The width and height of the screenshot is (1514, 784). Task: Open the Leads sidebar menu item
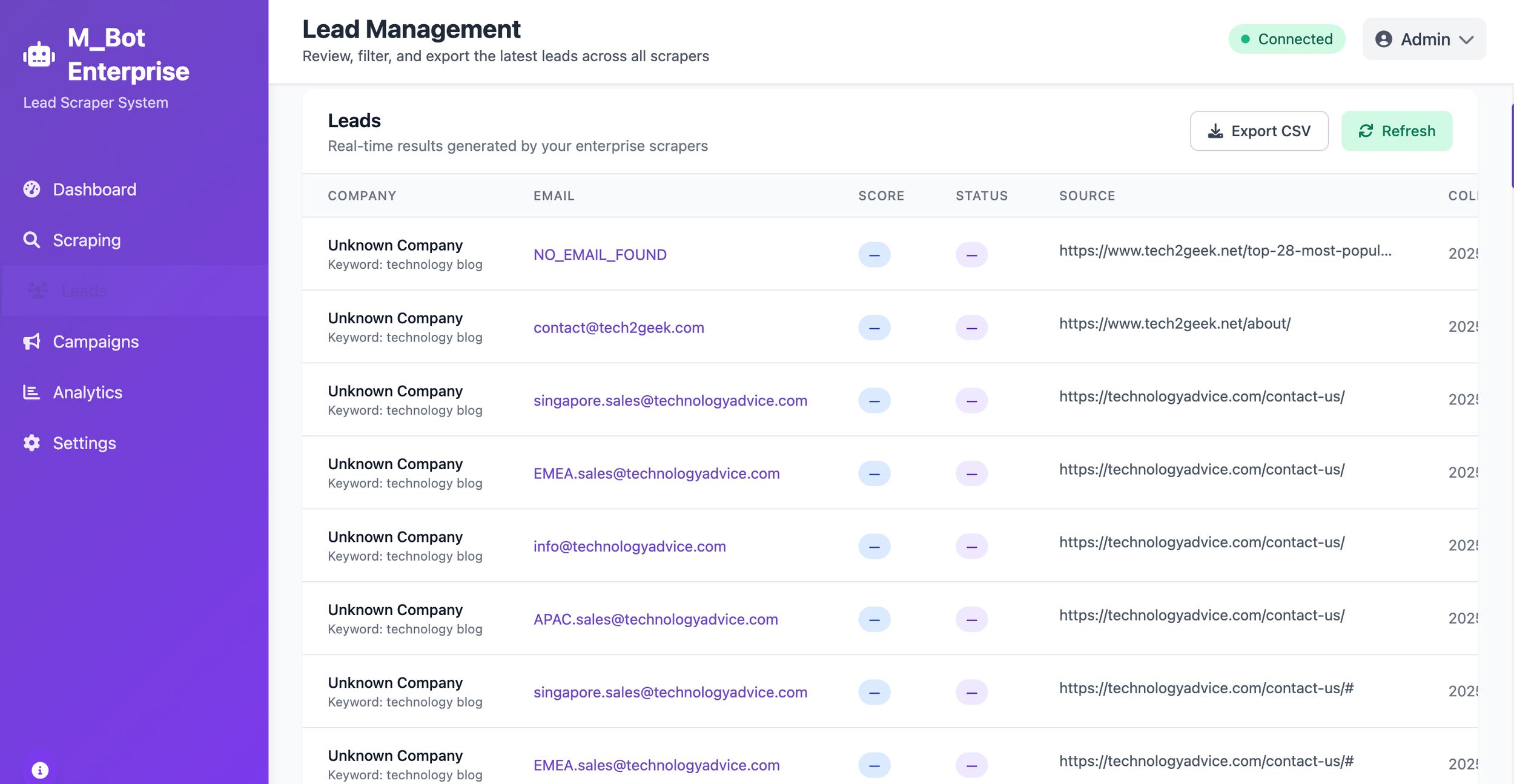tap(84, 291)
